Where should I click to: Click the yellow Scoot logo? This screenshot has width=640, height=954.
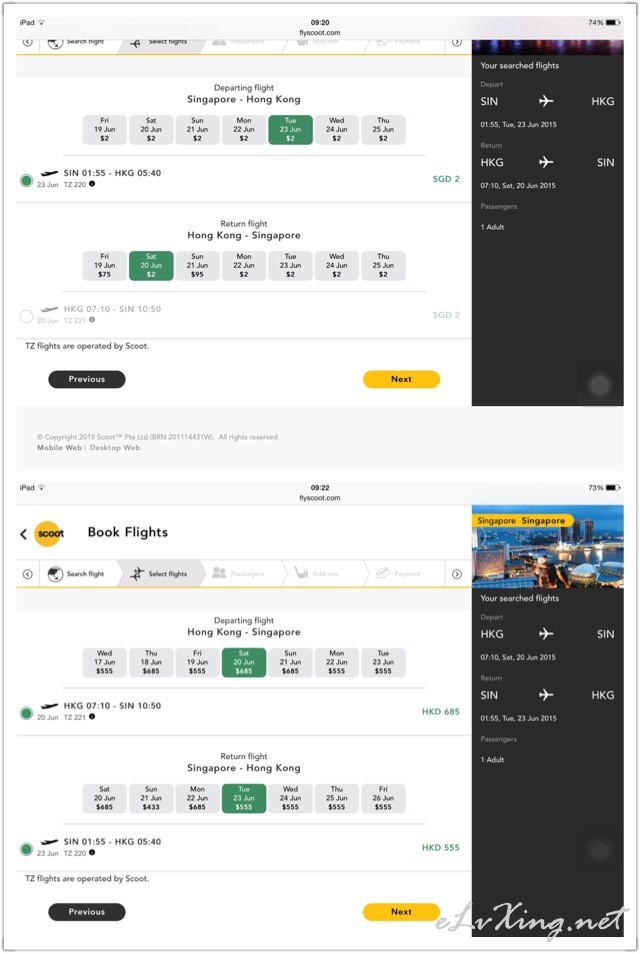[49, 534]
